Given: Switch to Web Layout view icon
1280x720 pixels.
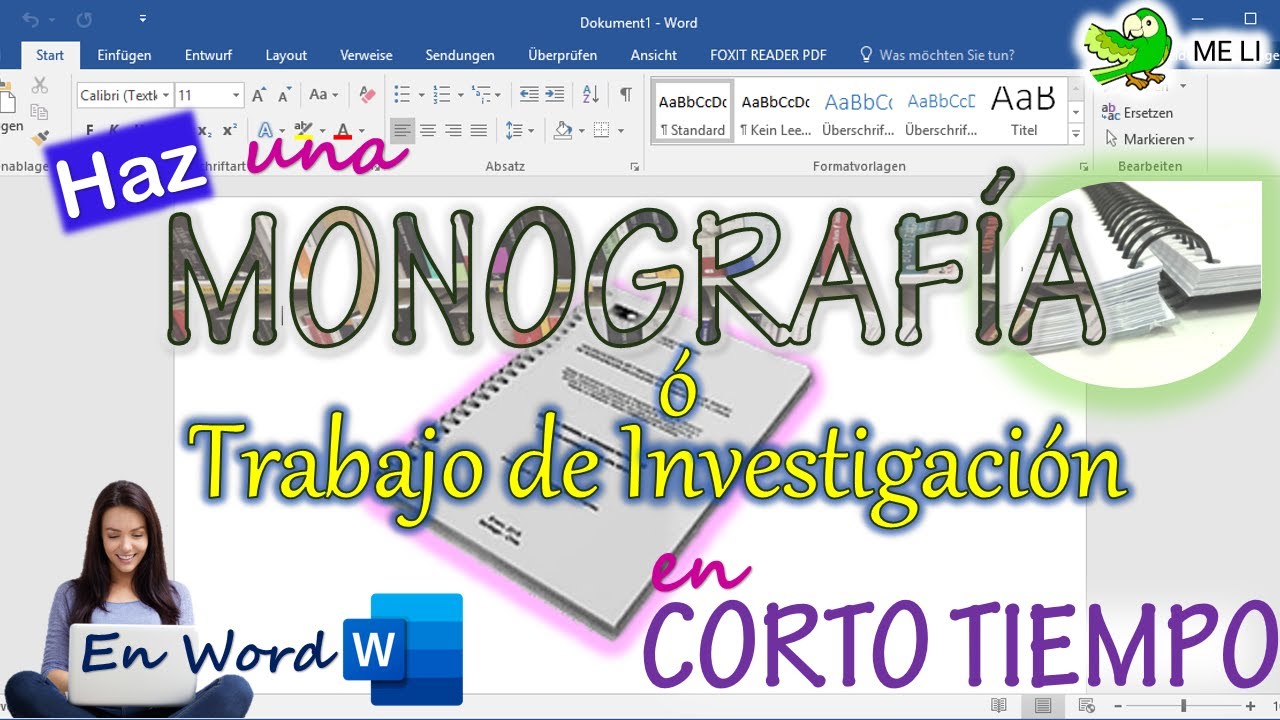Looking at the screenshot, I should tap(1087, 706).
